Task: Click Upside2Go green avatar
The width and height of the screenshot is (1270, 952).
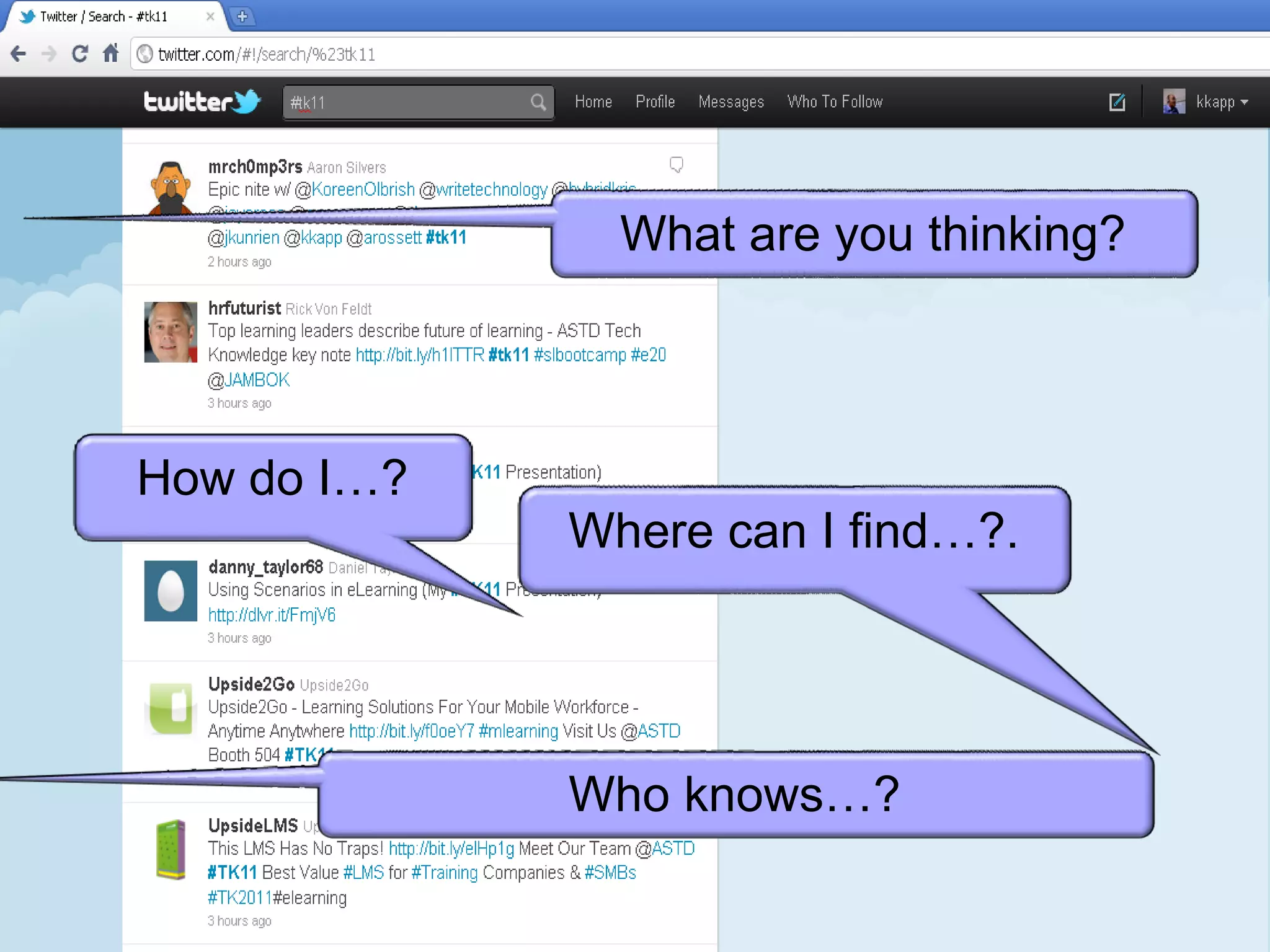Action: pos(171,708)
